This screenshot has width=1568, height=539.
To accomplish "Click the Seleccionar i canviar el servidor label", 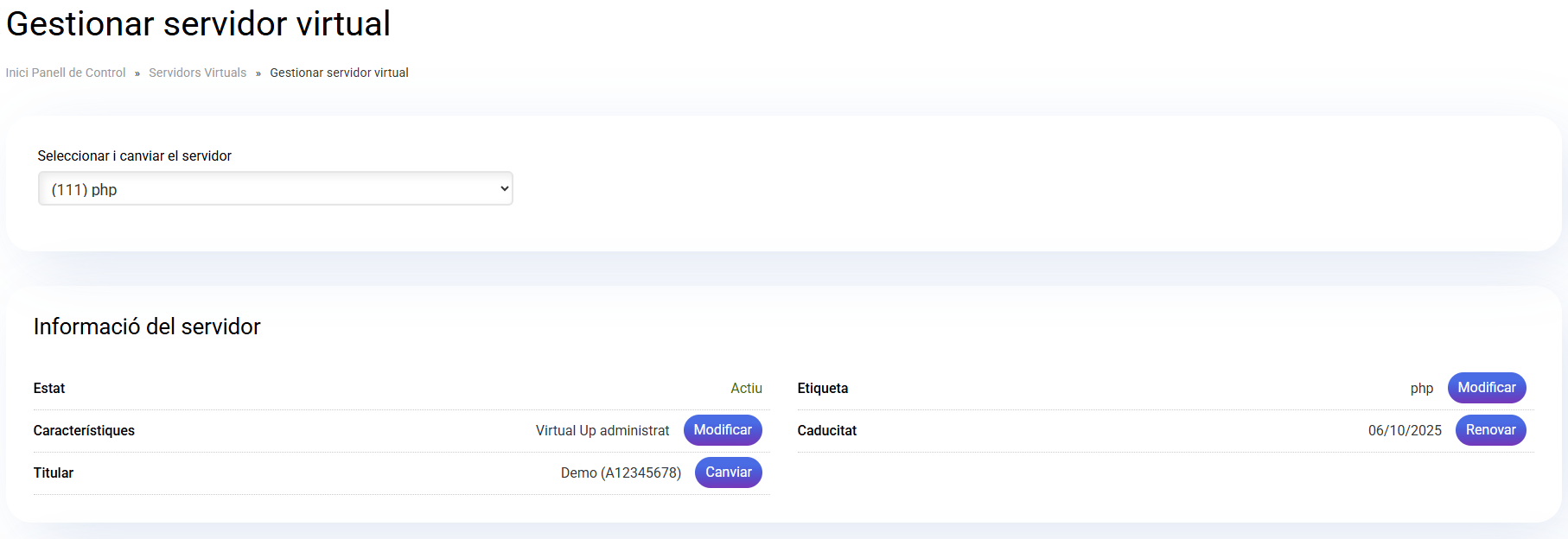I will [x=135, y=156].
